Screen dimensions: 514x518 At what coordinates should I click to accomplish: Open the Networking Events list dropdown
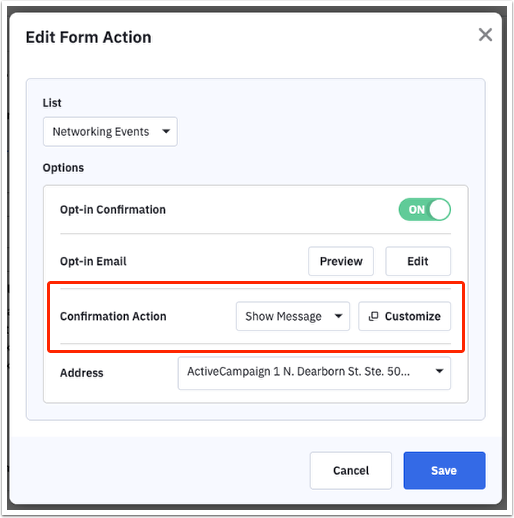point(110,132)
